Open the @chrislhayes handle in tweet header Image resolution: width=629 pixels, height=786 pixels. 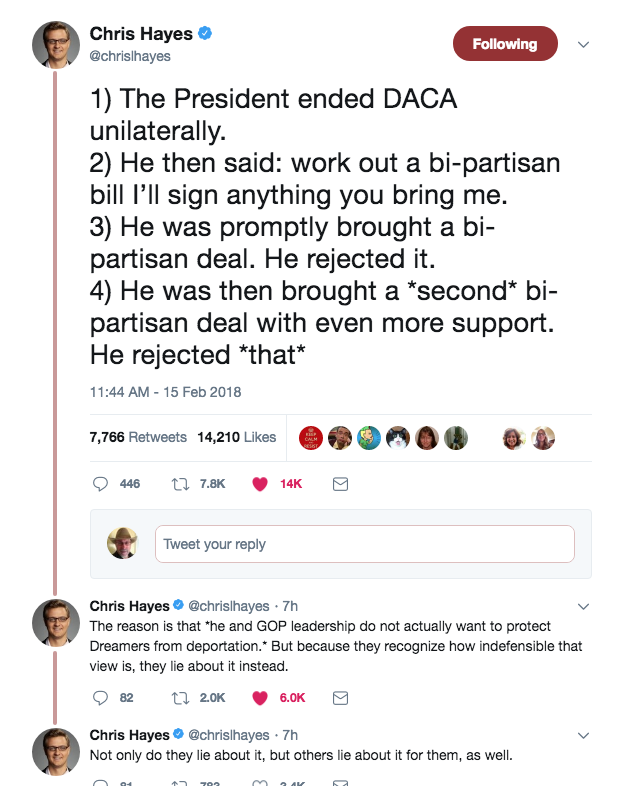130,57
